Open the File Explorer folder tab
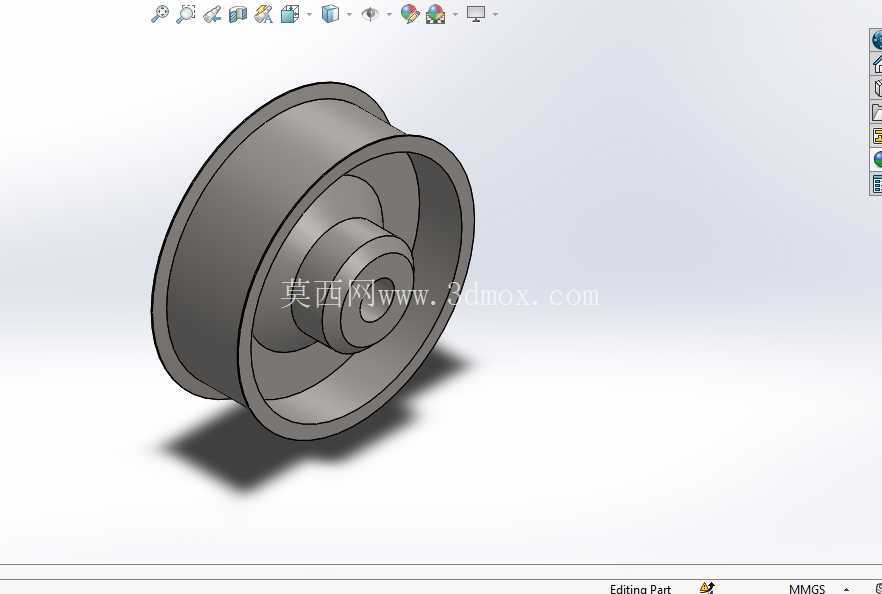The image size is (882, 594). pyautogui.click(x=876, y=112)
